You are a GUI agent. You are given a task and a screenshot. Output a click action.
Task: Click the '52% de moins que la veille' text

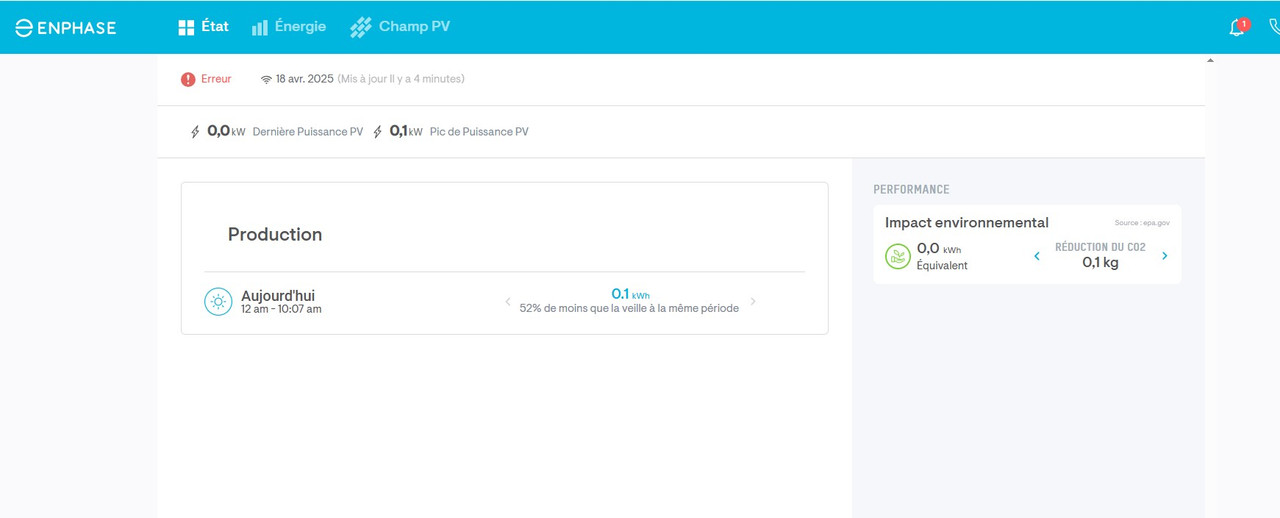coord(629,308)
